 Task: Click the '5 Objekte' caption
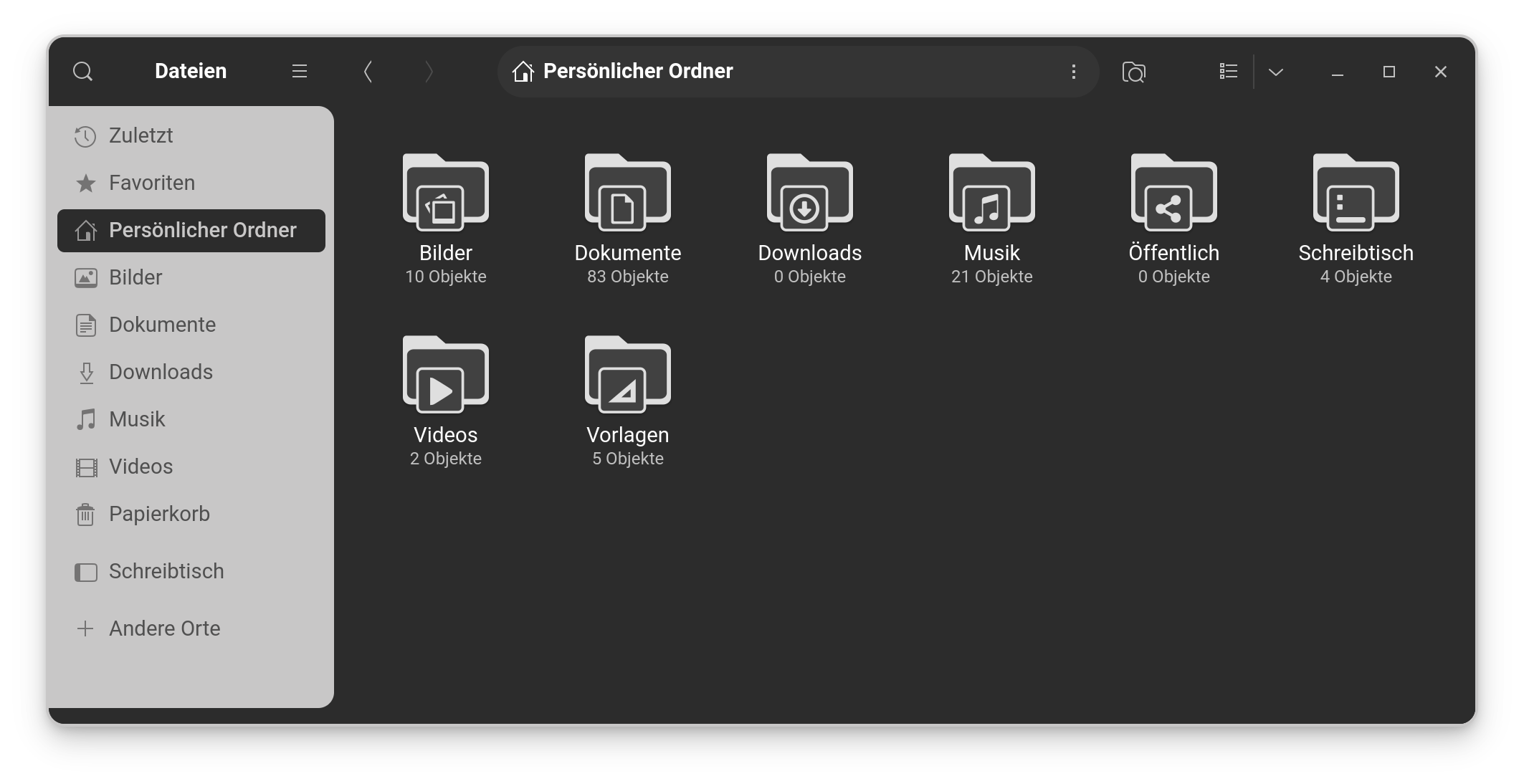point(628,459)
